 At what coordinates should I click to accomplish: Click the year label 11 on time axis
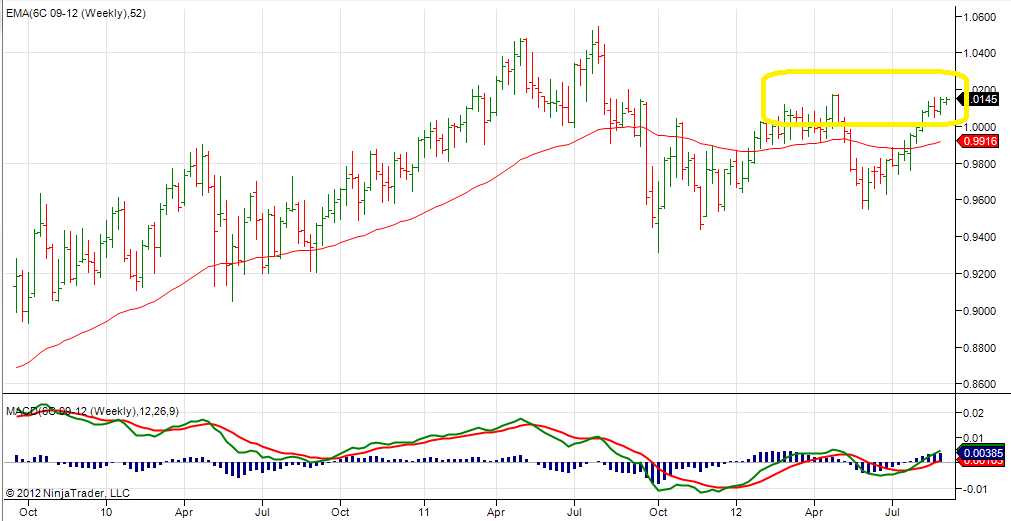(424, 513)
